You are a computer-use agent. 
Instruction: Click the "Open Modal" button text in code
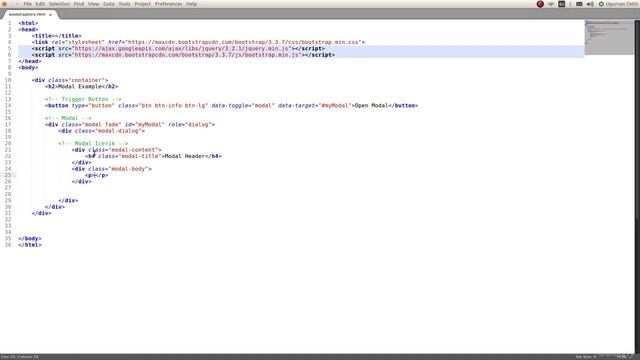pos(371,105)
